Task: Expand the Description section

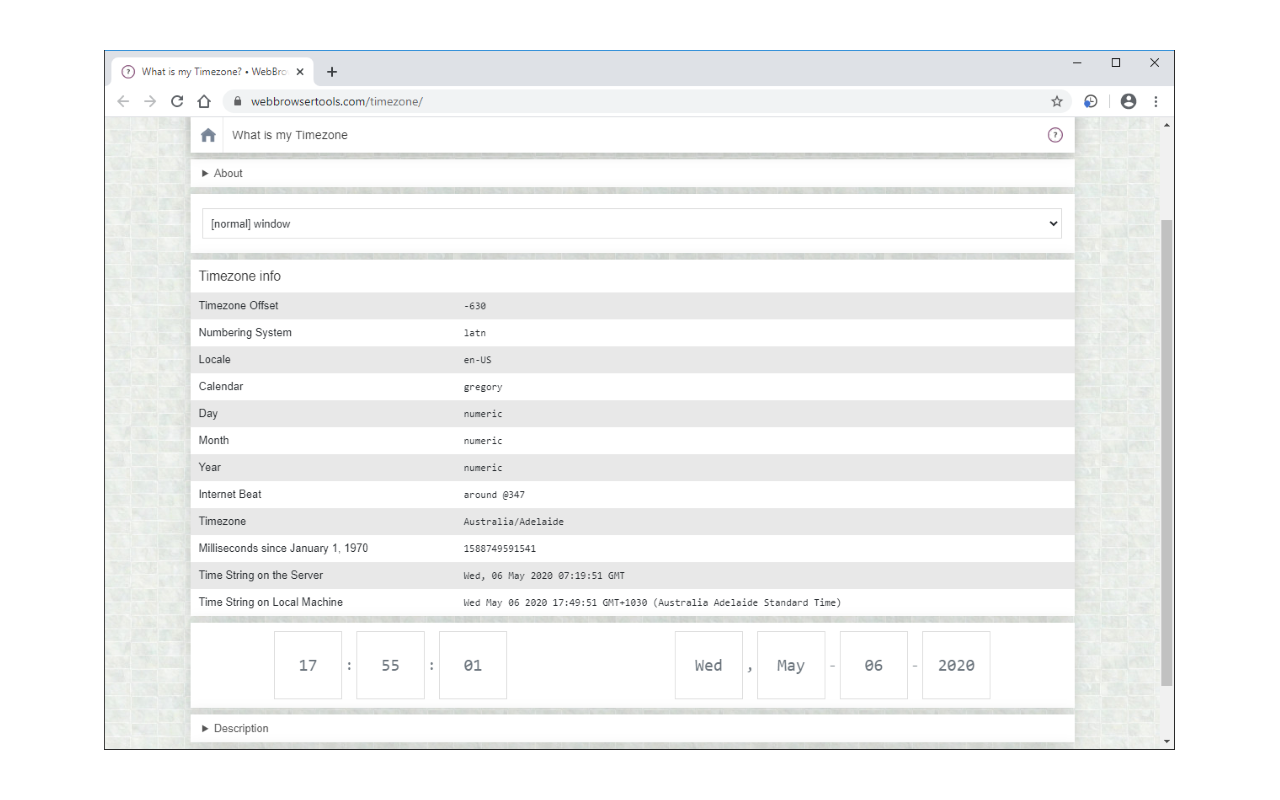Action: (235, 728)
